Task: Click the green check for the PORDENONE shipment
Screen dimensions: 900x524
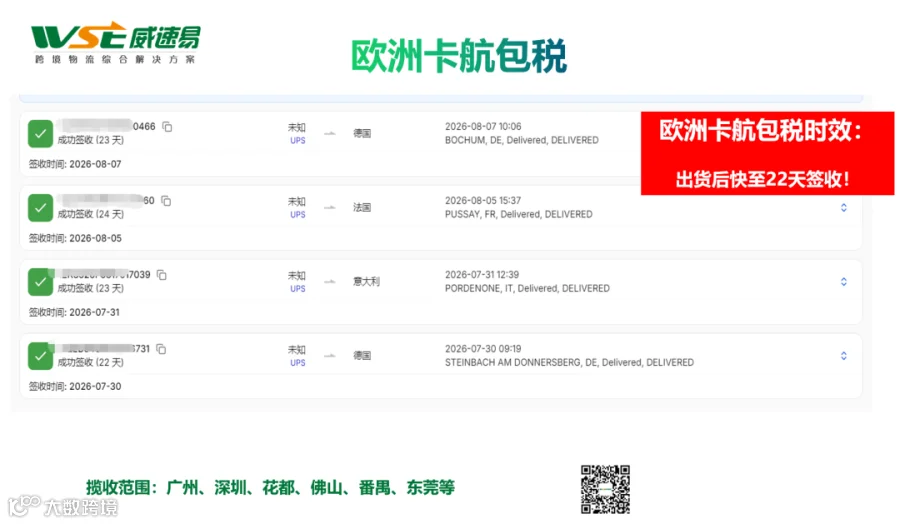Action: 40,282
